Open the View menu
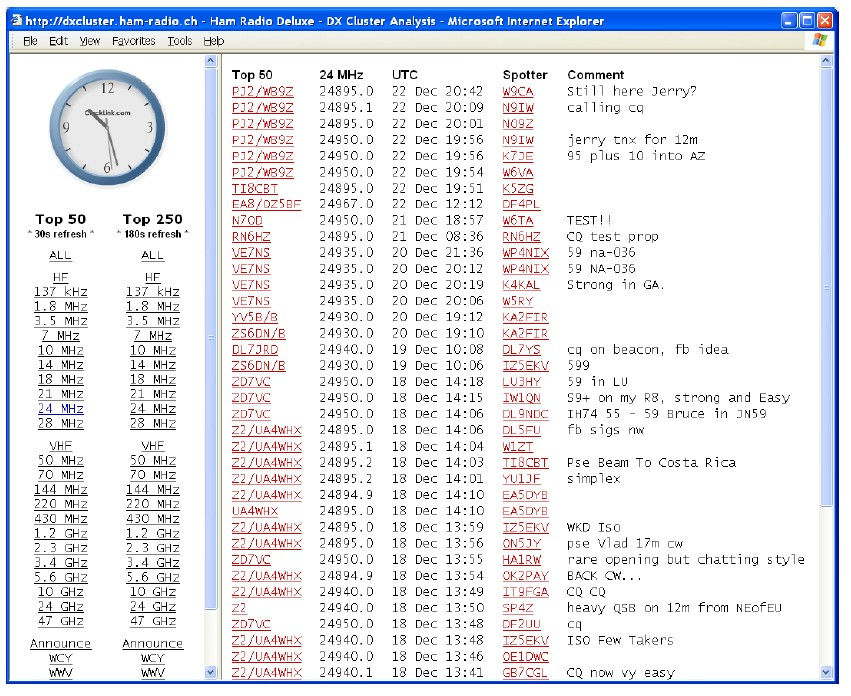Viewport: 851px width, 696px height. click(x=90, y=41)
